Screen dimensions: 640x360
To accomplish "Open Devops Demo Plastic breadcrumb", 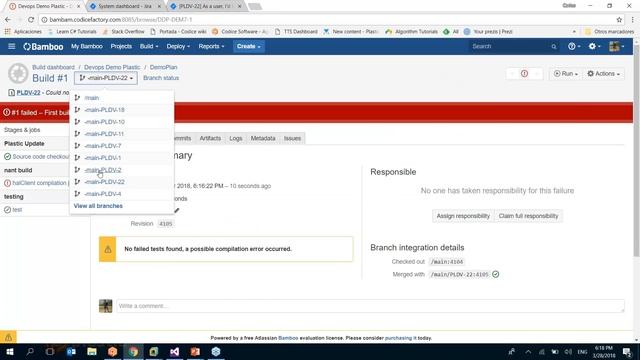I will 112,67.
